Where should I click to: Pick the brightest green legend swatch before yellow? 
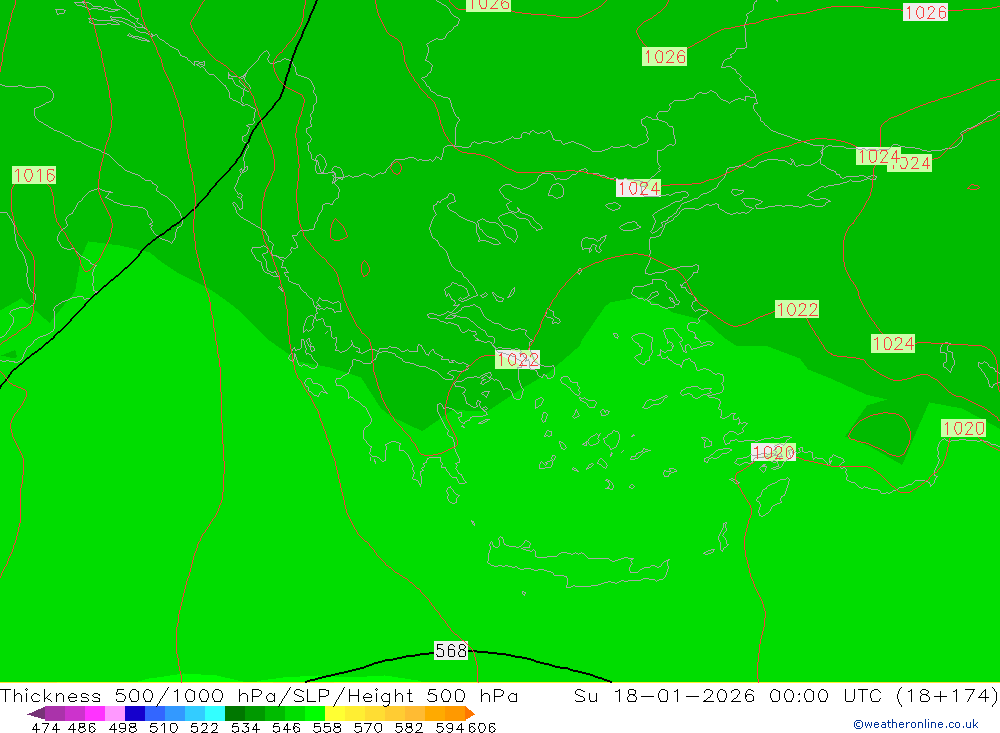315,713
